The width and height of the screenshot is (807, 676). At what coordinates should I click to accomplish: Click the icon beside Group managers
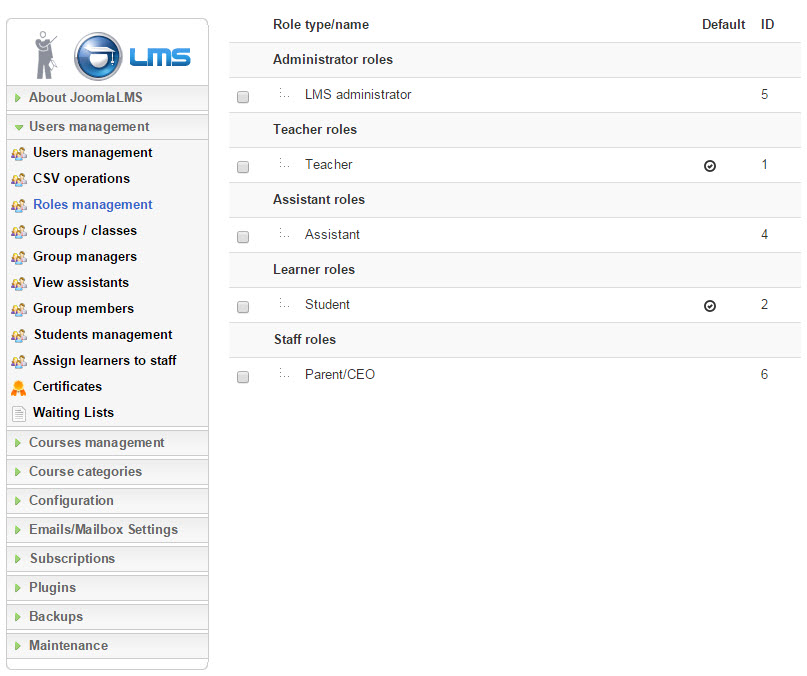(19, 257)
